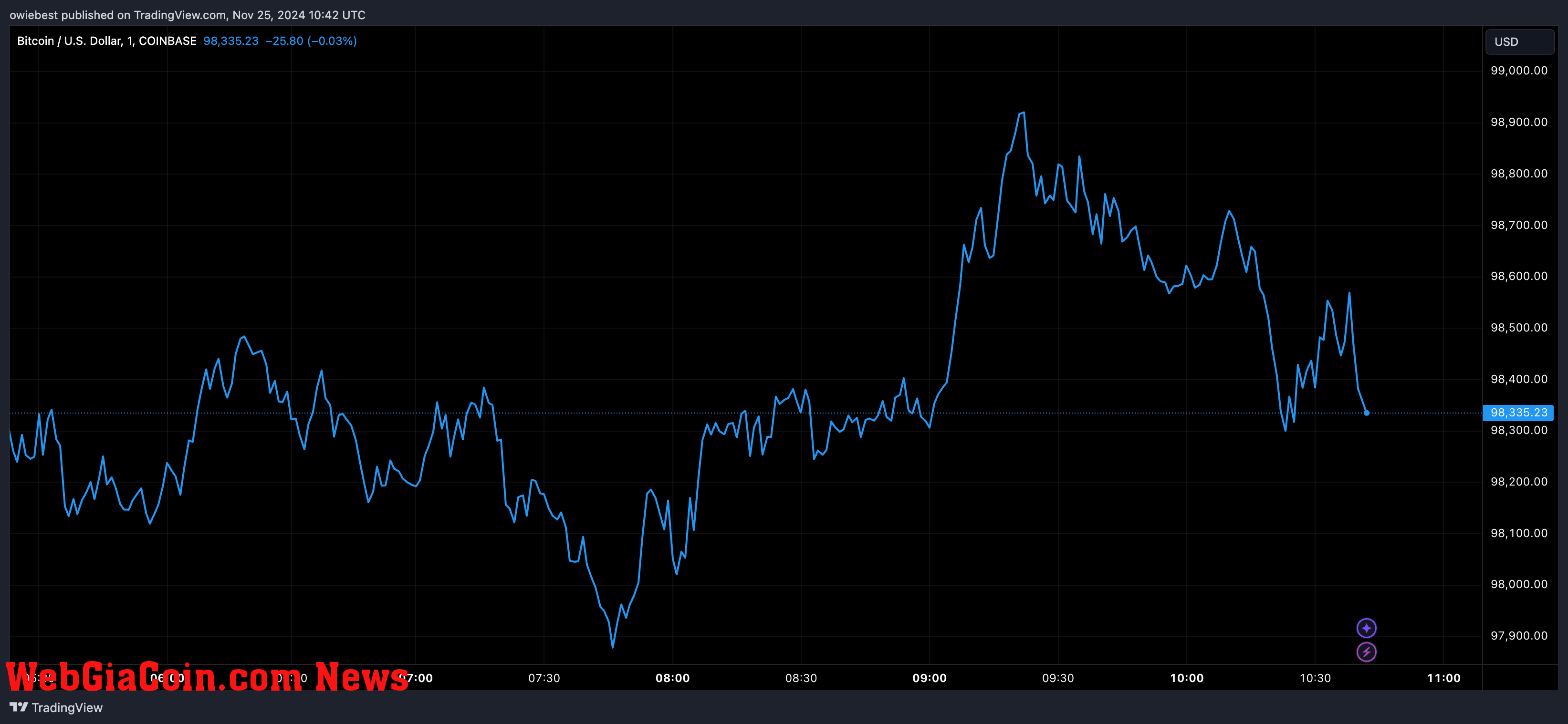
Task: Click the 98,335.23 price in chart header
Action: pyautogui.click(x=230, y=41)
